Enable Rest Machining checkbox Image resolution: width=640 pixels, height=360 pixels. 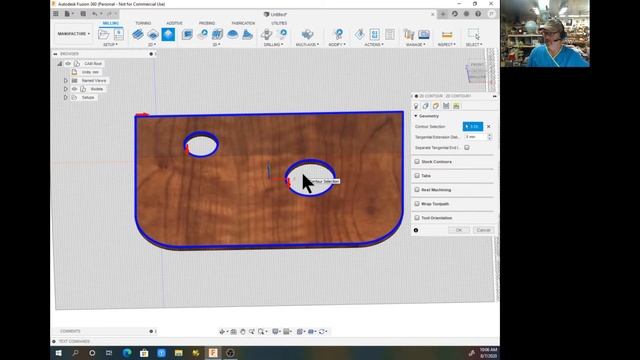click(417, 190)
